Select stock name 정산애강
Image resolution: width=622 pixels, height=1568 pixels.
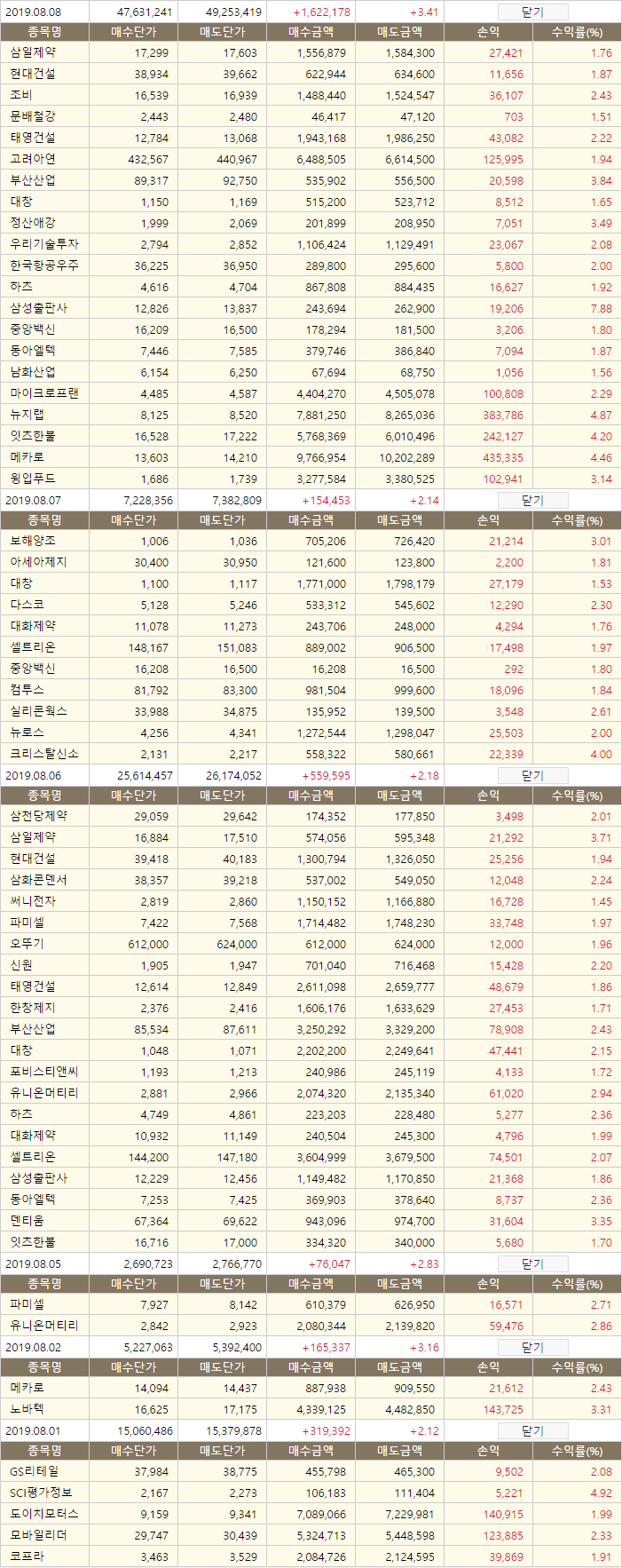click(x=33, y=223)
